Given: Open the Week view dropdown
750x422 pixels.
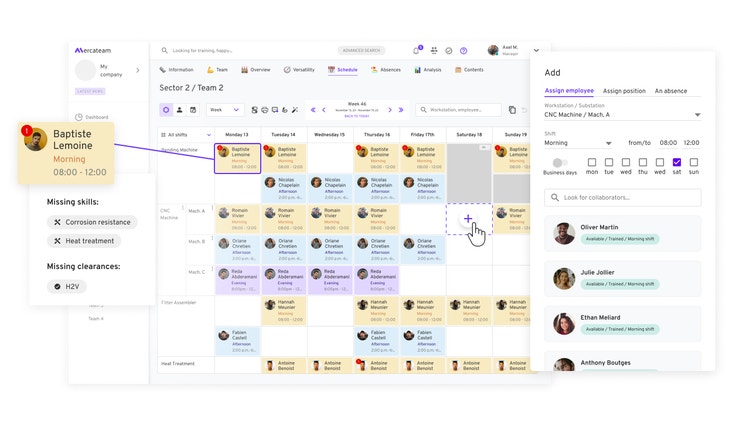Looking at the screenshot, I should point(225,110).
